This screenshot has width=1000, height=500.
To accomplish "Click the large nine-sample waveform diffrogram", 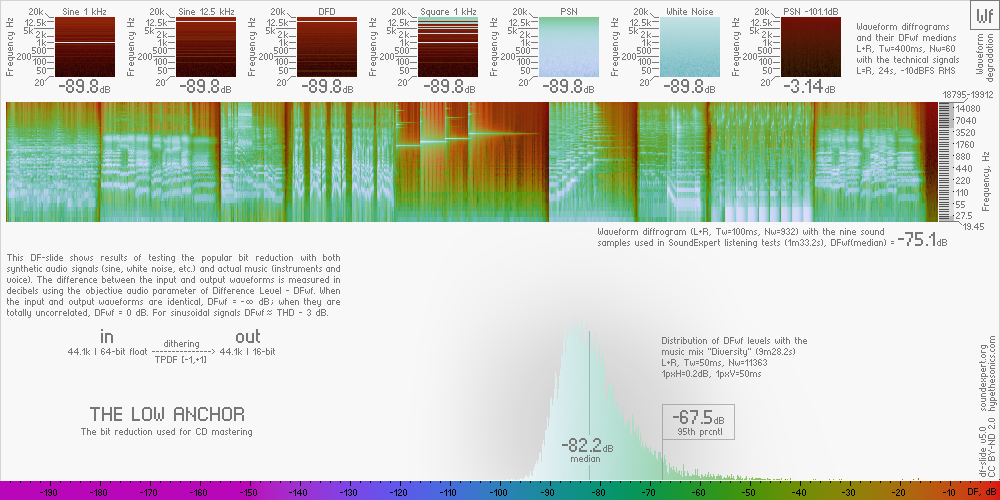I will pos(471,162).
